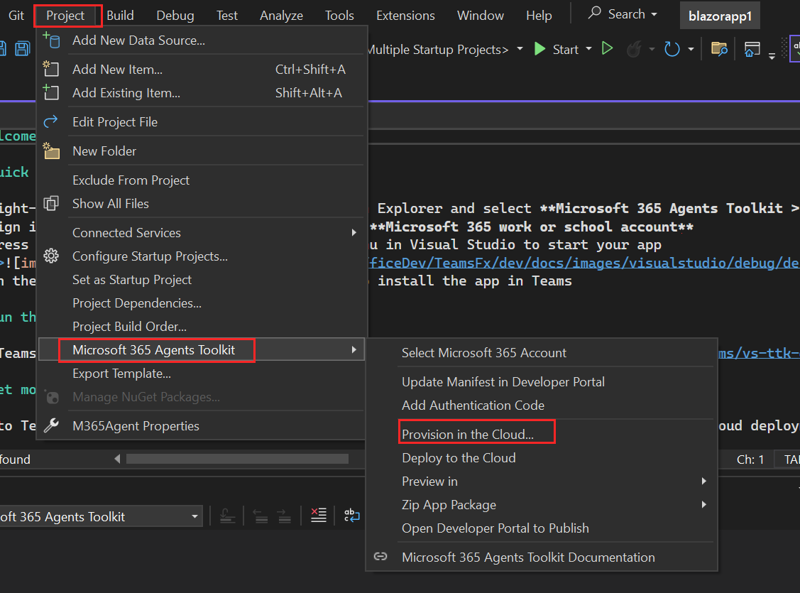800x593 pixels.
Task: Click the Add Existing Item icon
Action: 51,92
